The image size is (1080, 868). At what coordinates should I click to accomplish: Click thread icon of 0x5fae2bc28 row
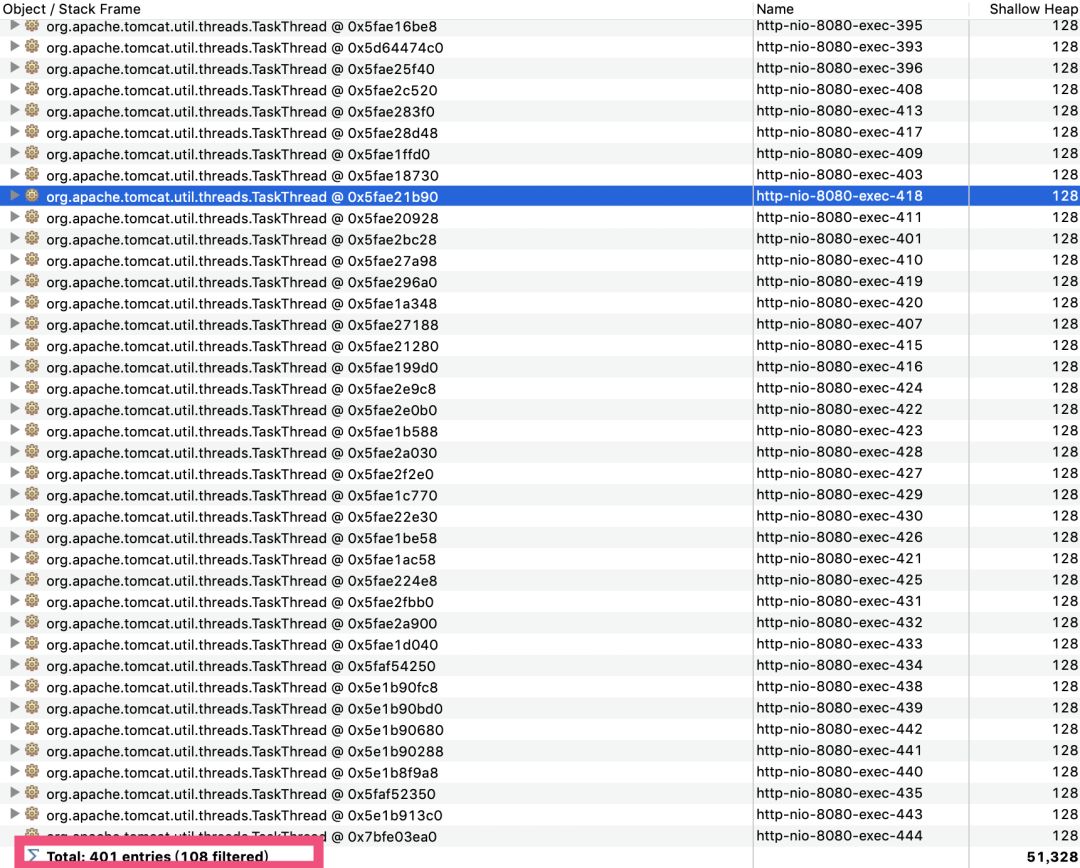32,239
